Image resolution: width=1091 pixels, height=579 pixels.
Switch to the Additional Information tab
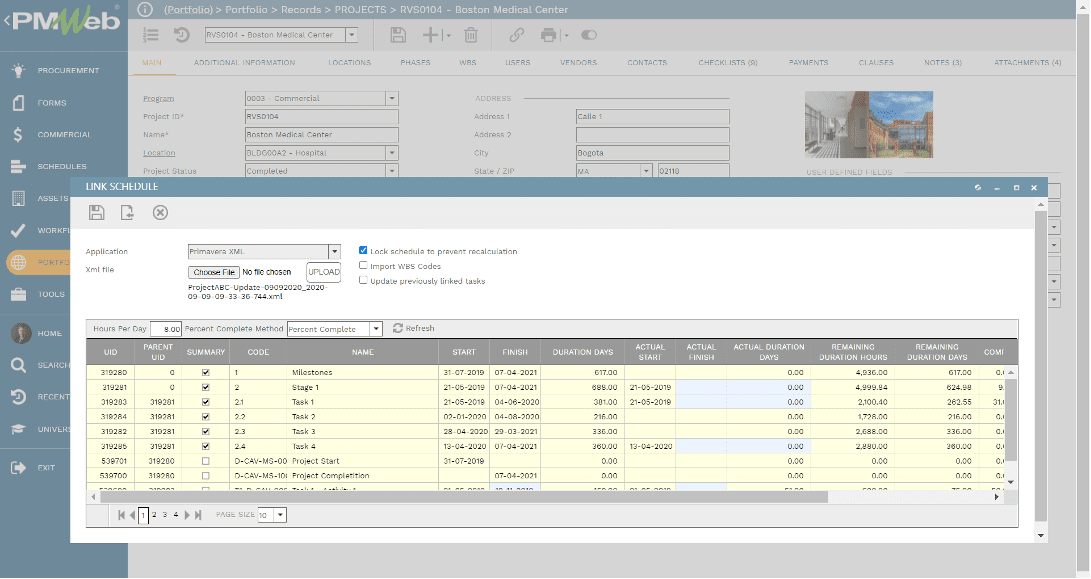pyautogui.click(x=244, y=63)
